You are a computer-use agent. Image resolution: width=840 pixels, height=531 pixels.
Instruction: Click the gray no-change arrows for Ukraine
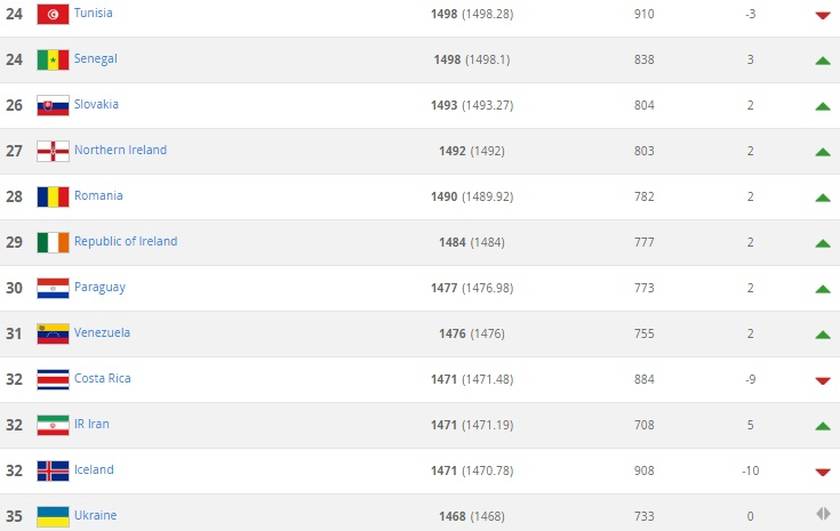tap(823, 514)
